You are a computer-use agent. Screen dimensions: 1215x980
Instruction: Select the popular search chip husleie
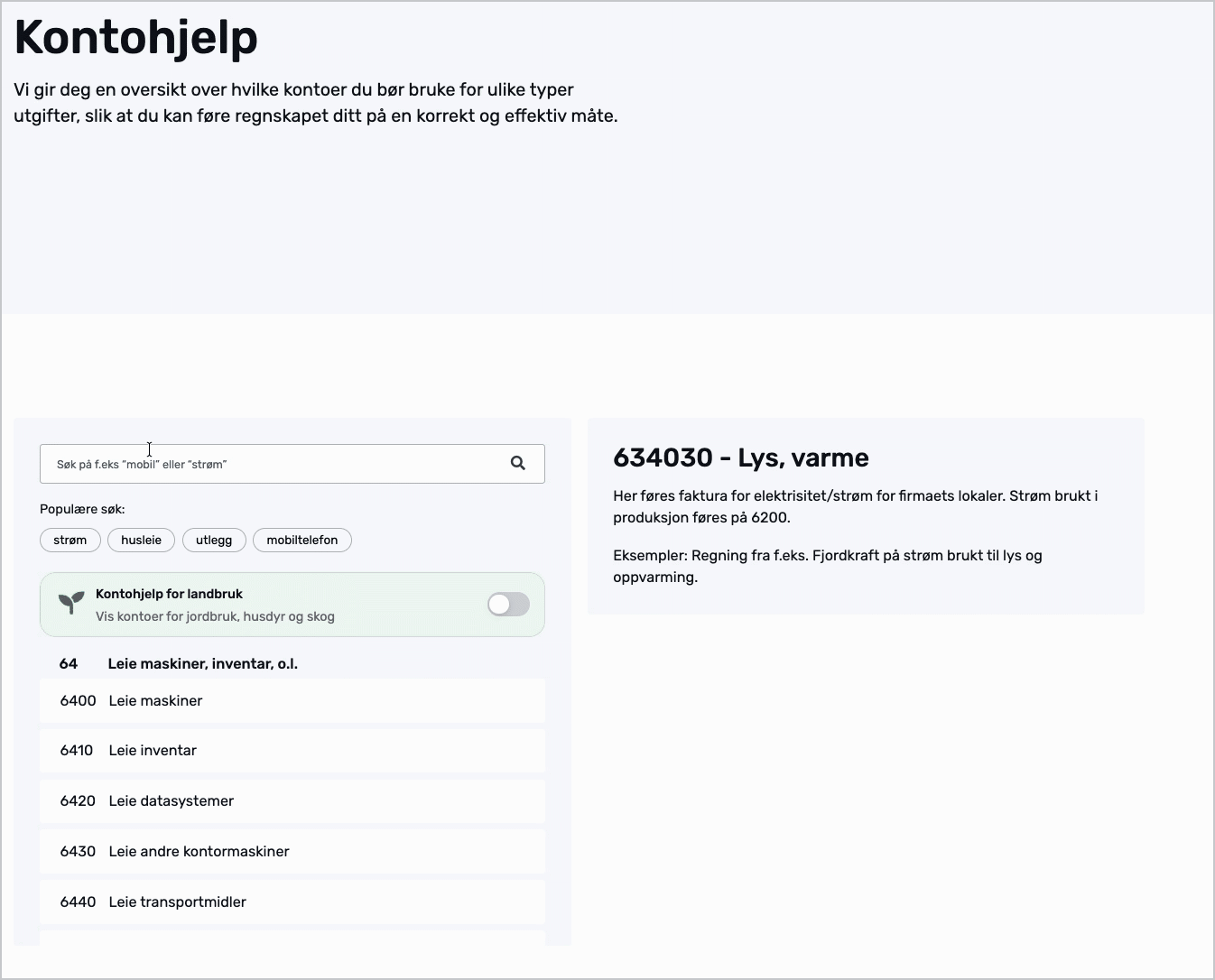141,540
